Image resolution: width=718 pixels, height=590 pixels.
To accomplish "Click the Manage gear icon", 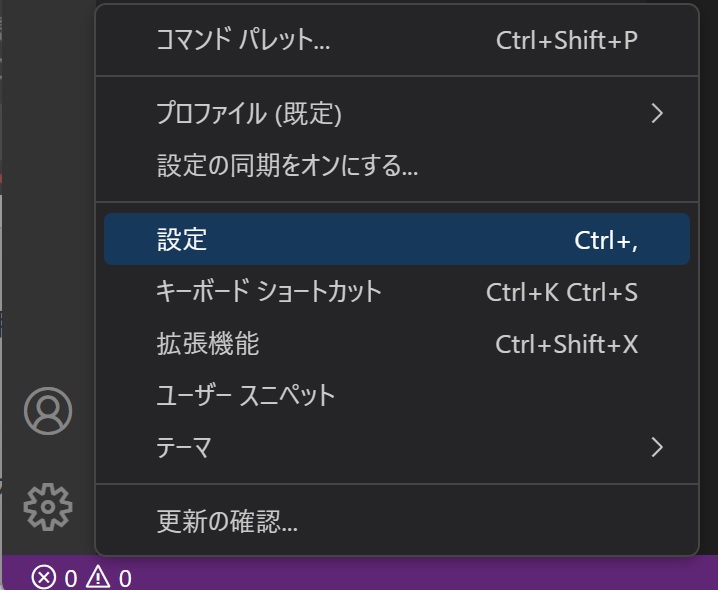I will click(48, 507).
